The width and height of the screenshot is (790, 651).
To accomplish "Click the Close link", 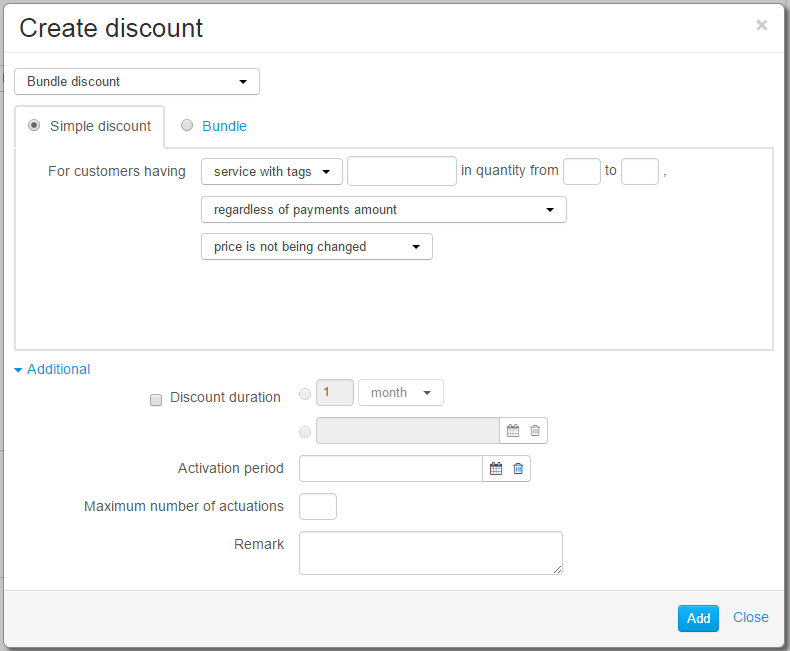I will (750, 617).
